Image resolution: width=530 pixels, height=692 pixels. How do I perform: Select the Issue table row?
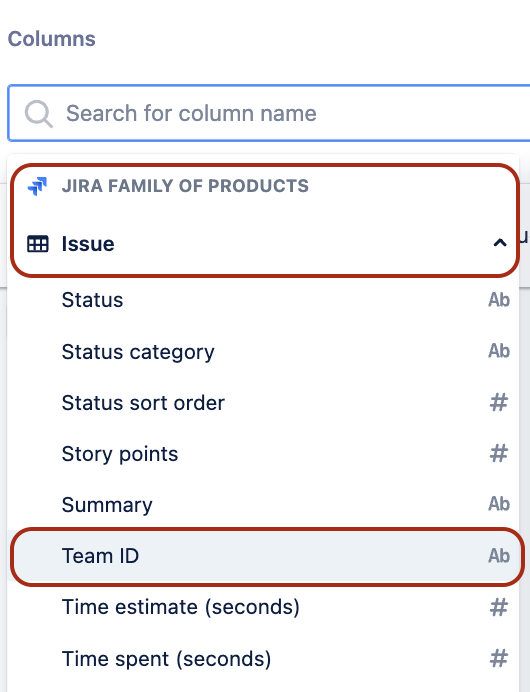pyautogui.click(x=263, y=244)
